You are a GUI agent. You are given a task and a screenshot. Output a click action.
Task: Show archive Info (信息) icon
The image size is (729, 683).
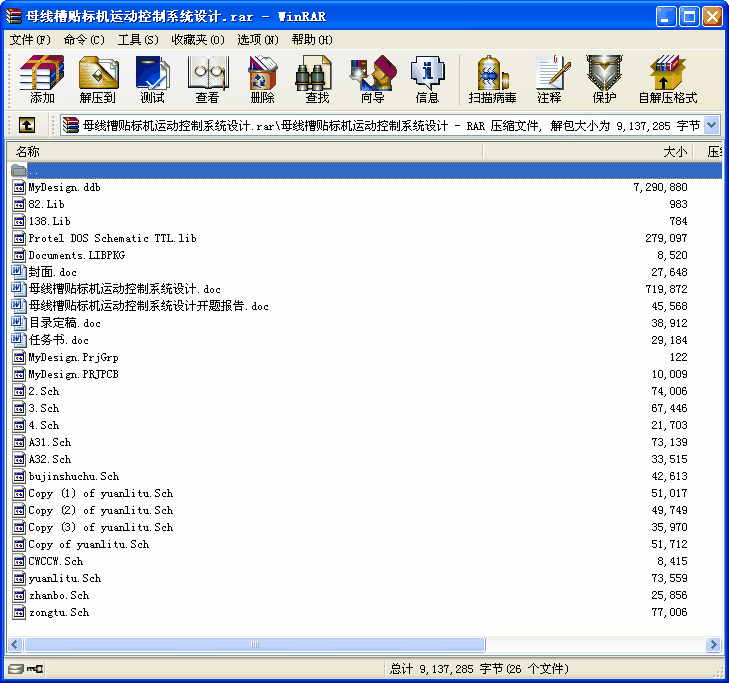(x=427, y=79)
